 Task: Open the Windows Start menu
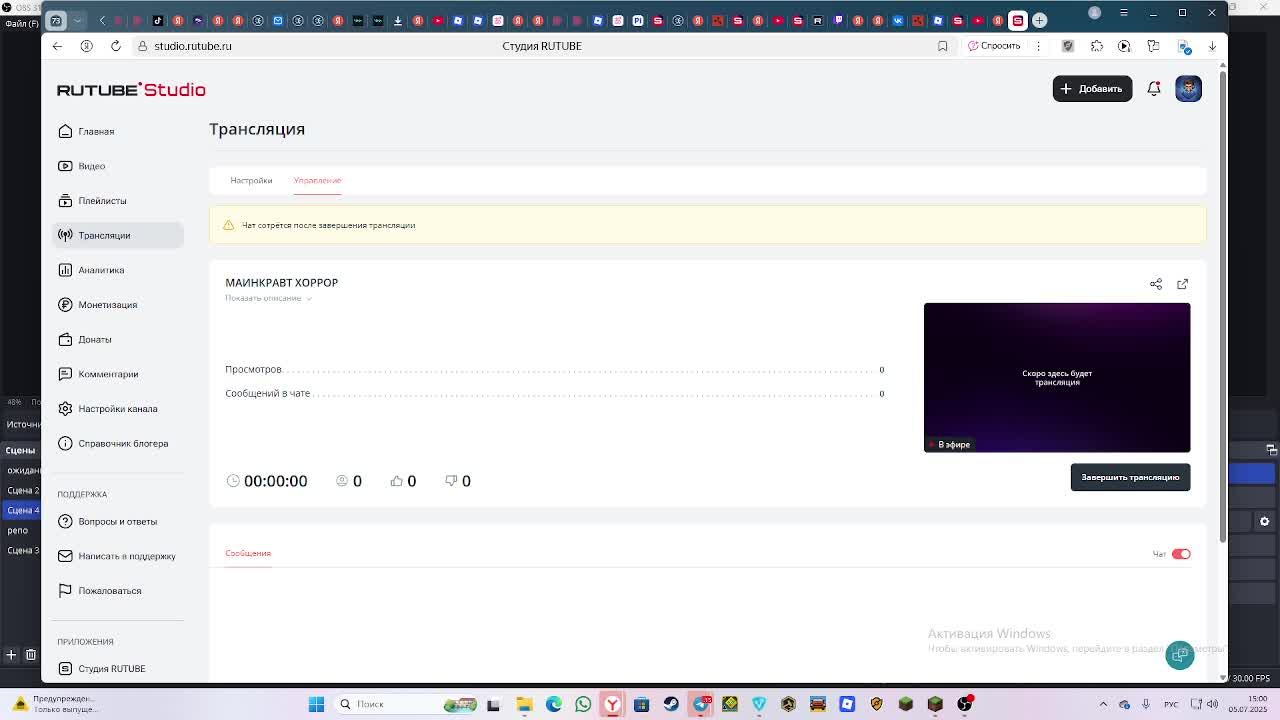tap(316, 704)
